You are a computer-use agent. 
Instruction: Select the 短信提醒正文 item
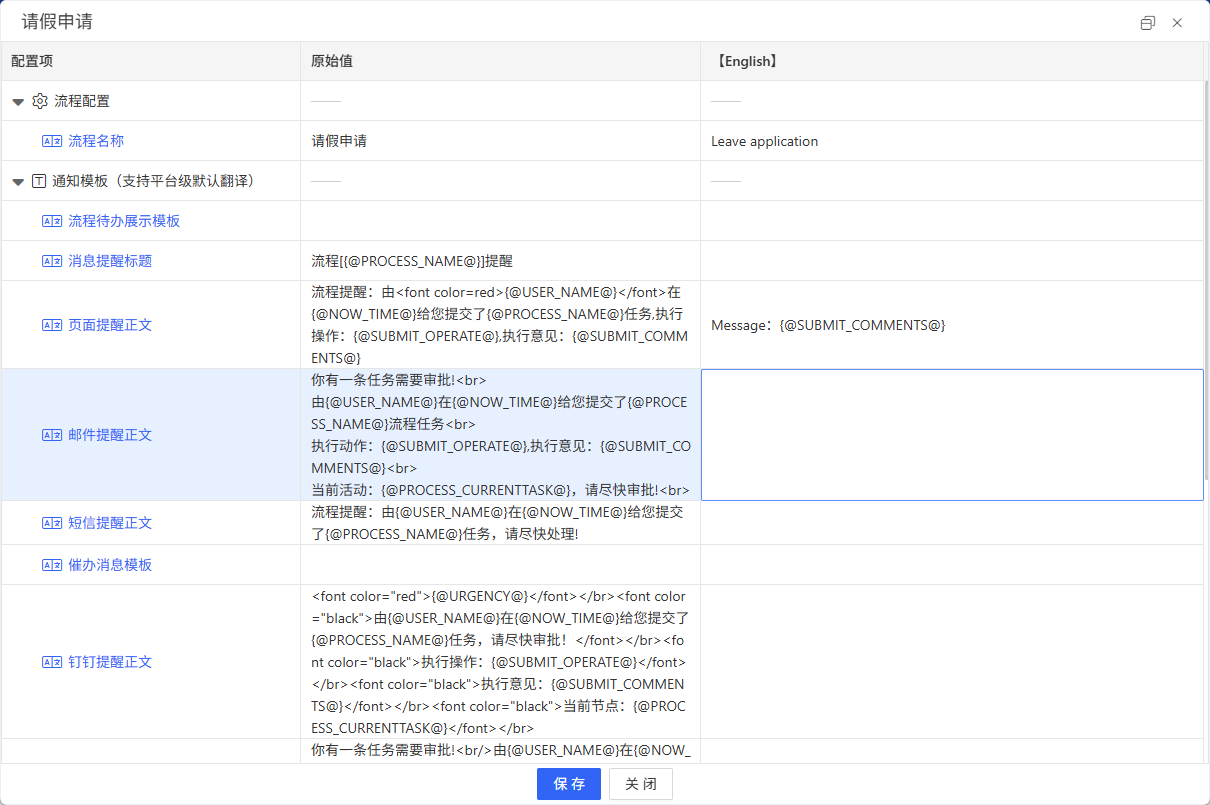click(x=110, y=523)
